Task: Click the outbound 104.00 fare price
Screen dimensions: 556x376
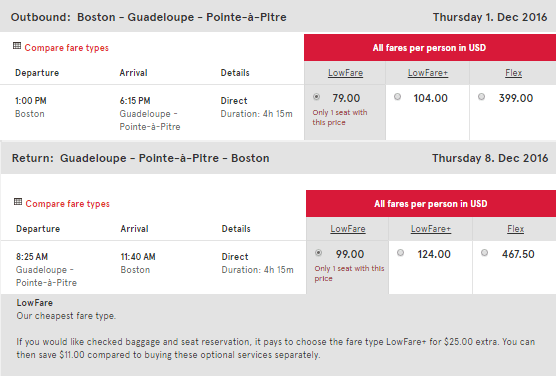Action: [x=430, y=98]
